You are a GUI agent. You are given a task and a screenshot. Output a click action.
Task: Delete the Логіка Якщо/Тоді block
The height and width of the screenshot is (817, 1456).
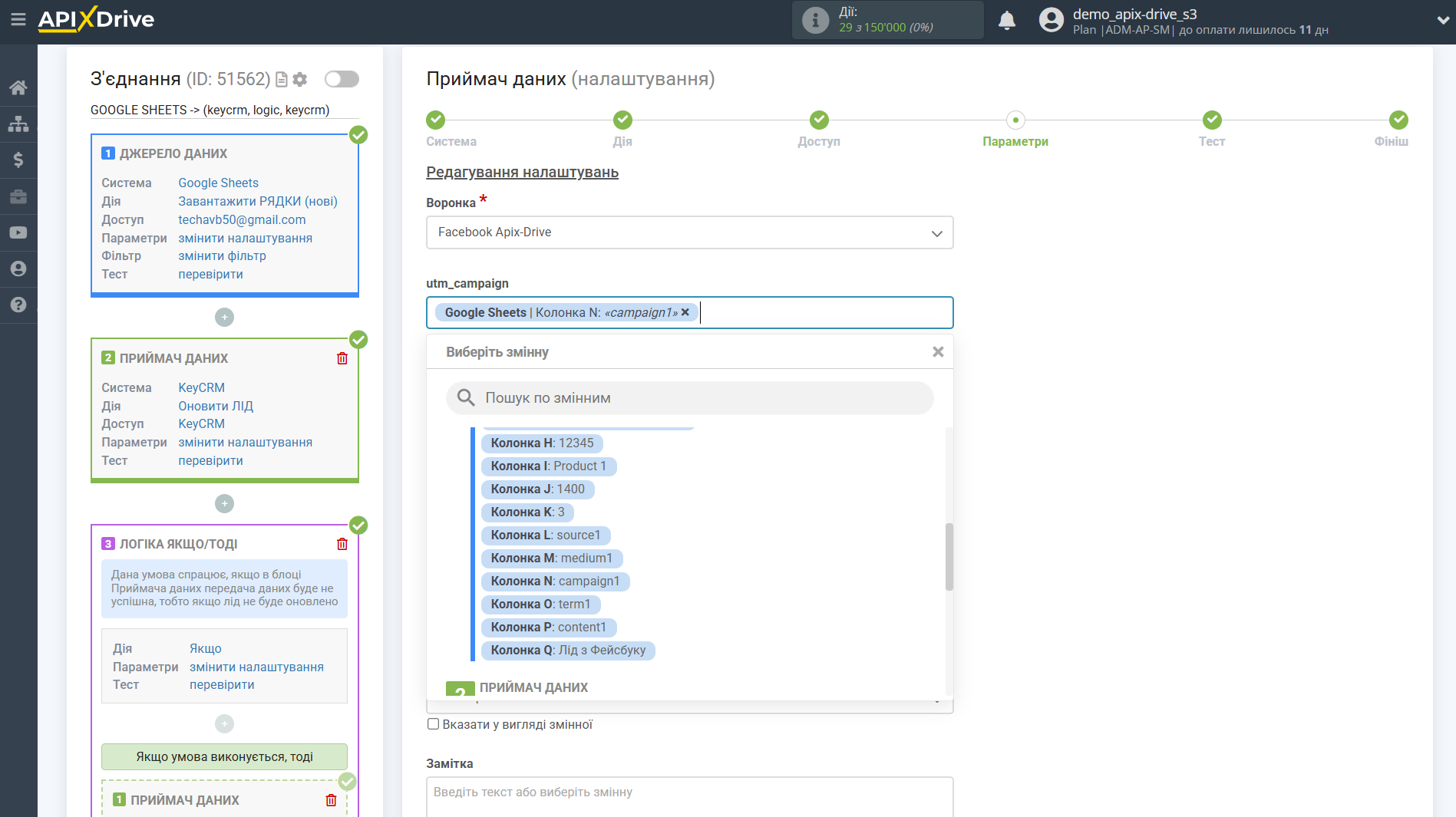[342, 544]
